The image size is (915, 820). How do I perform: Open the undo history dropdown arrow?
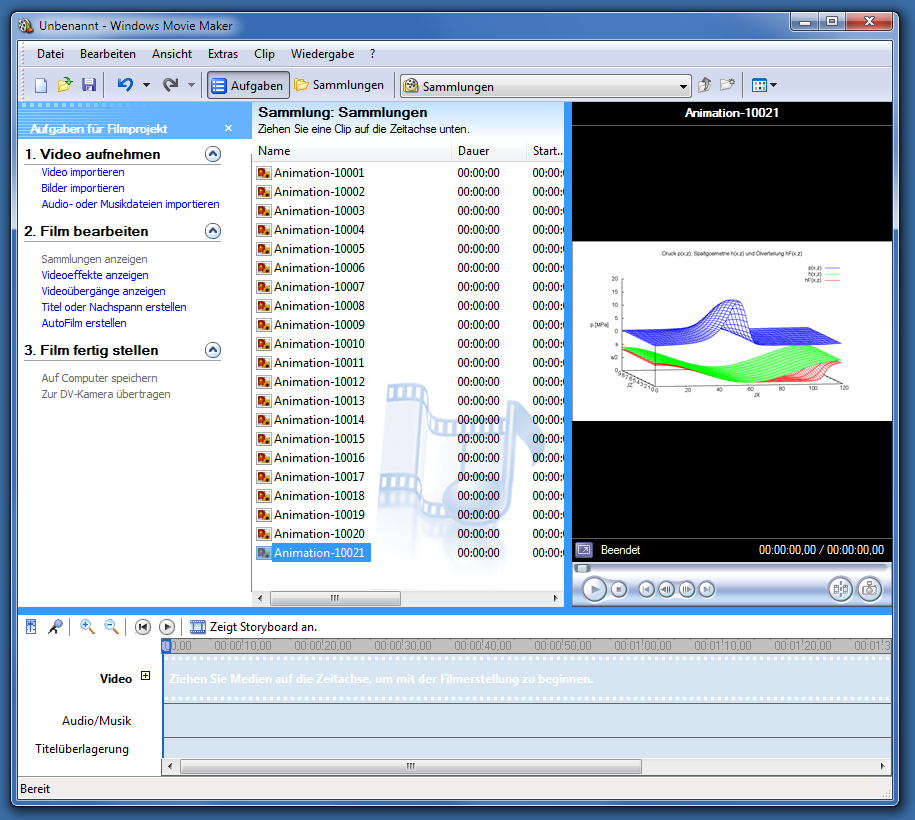point(146,85)
